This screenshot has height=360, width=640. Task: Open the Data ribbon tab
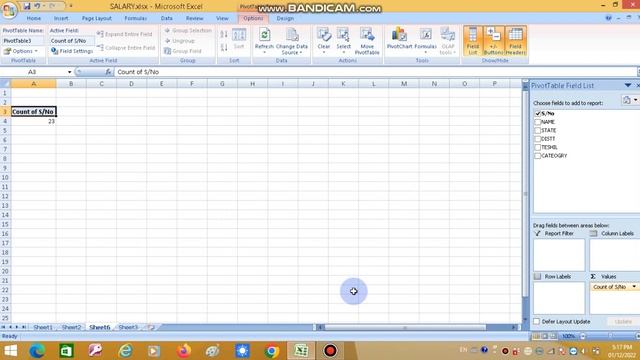(167, 18)
